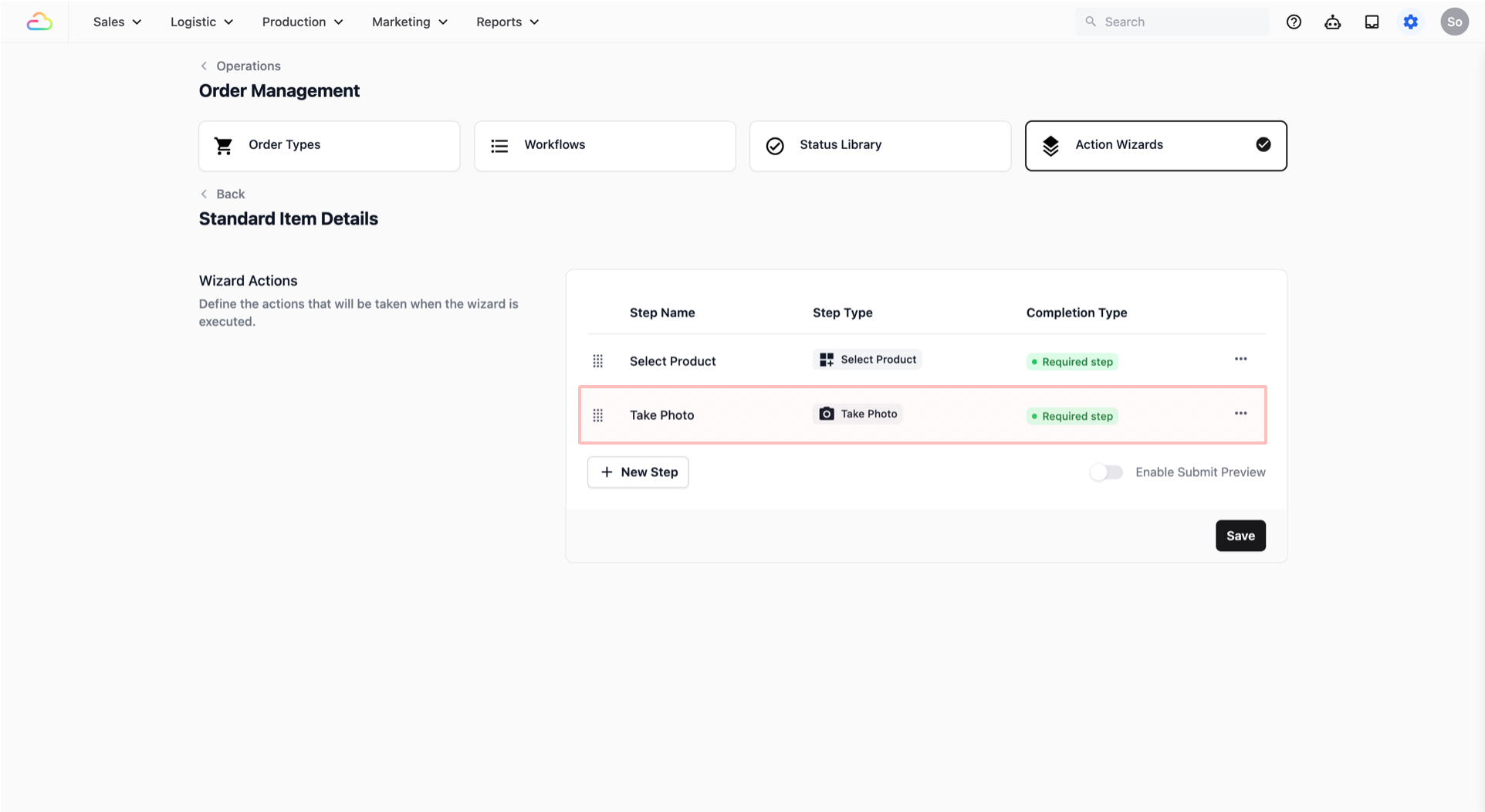The height and width of the screenshot is (812, 1485).
Task: Switch to the Workflows tab
Action: tap(604, 145)
